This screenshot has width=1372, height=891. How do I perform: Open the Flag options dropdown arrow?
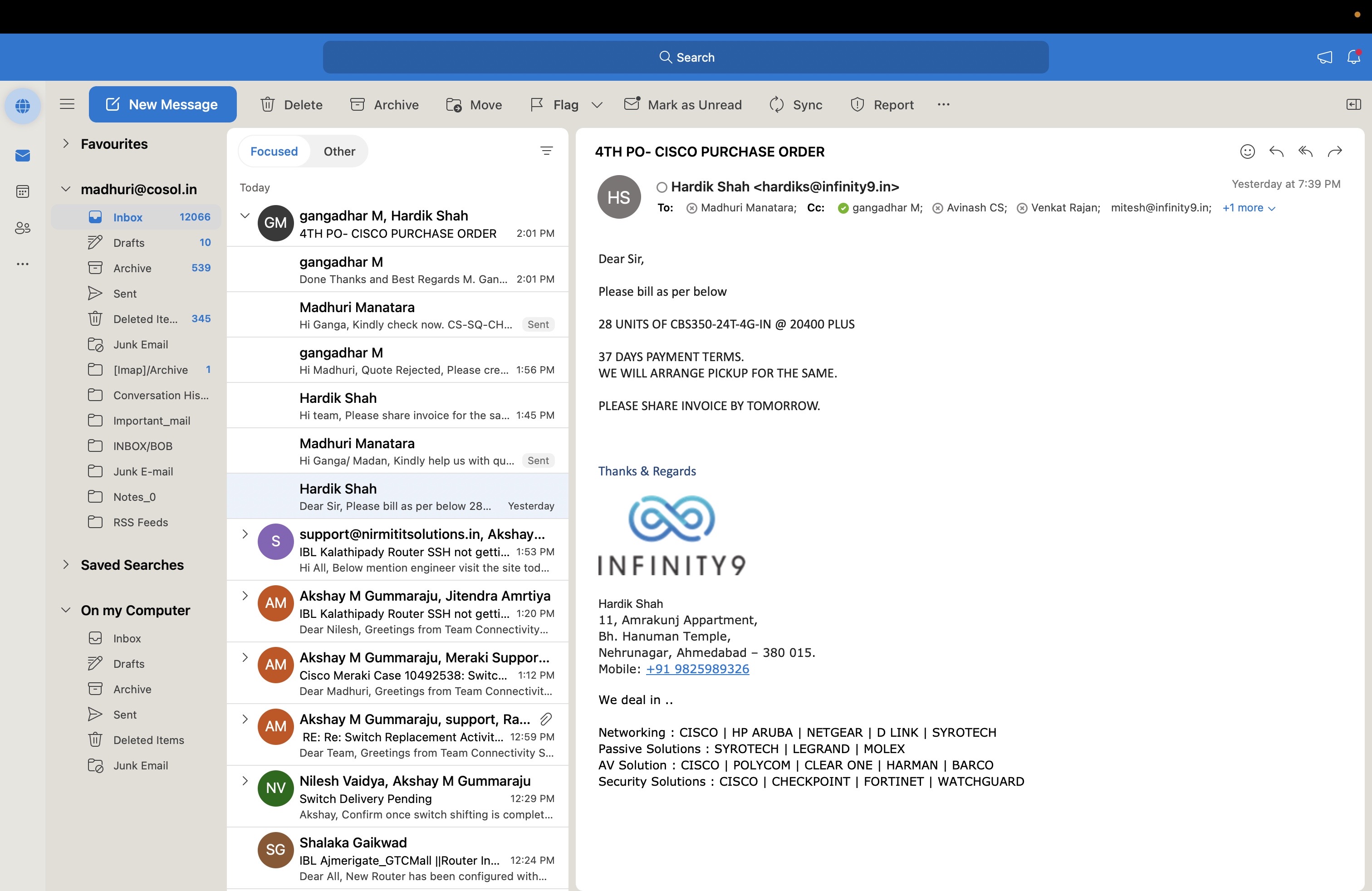[x=597, y=105]
